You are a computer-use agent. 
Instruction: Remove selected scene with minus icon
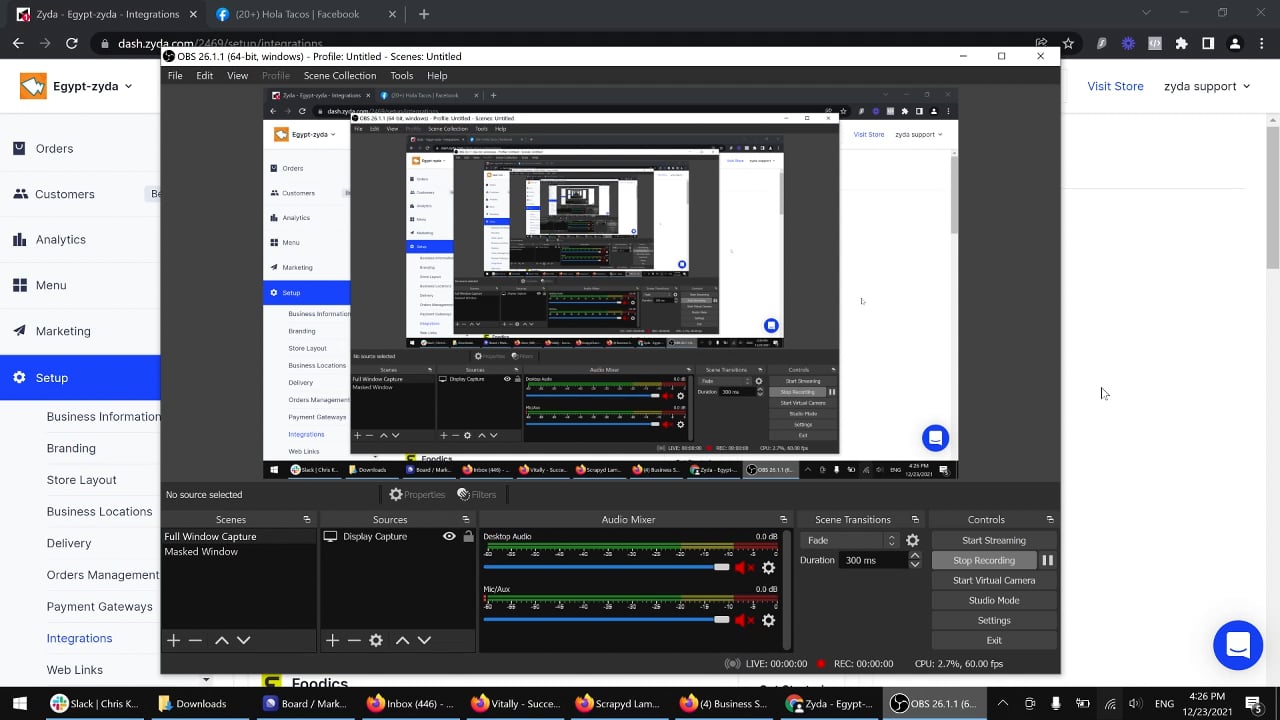[195, 640]
